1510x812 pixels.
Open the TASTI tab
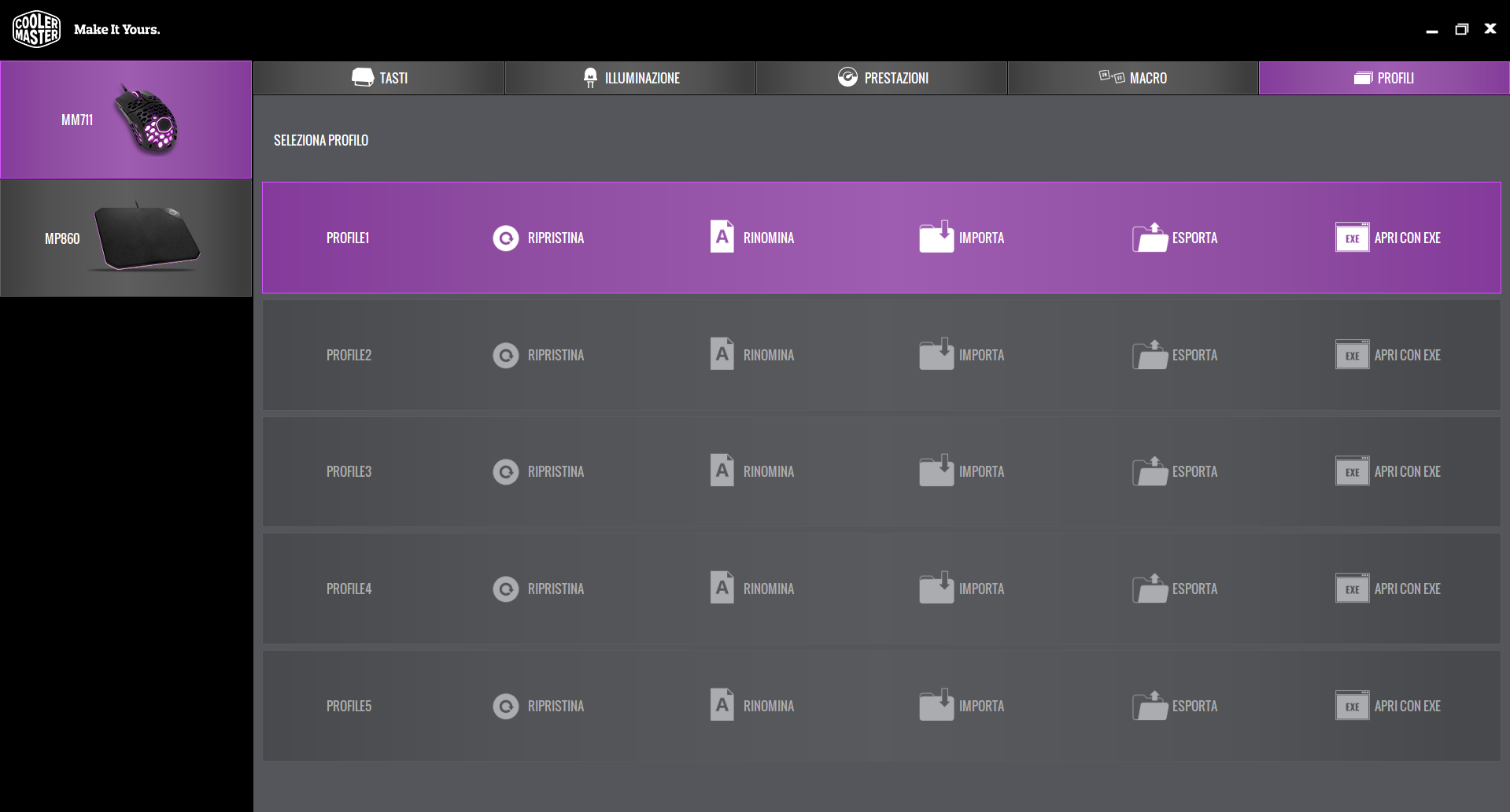pyautogui.click(x=378, y=78)
